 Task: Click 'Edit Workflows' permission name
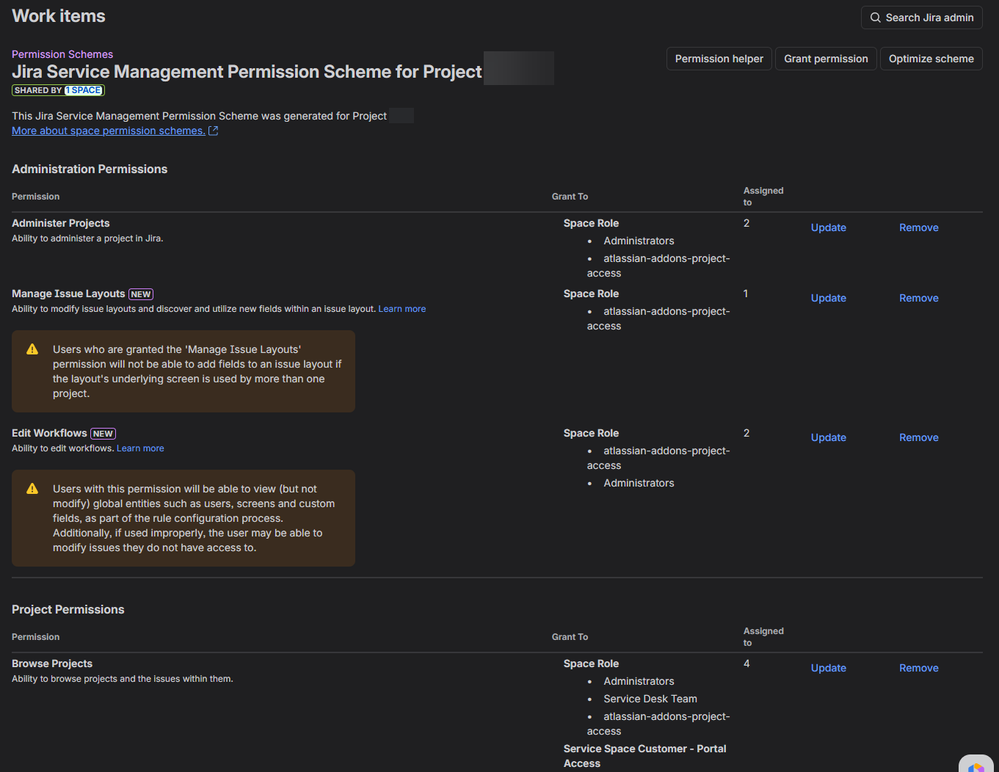pos(49,433)
